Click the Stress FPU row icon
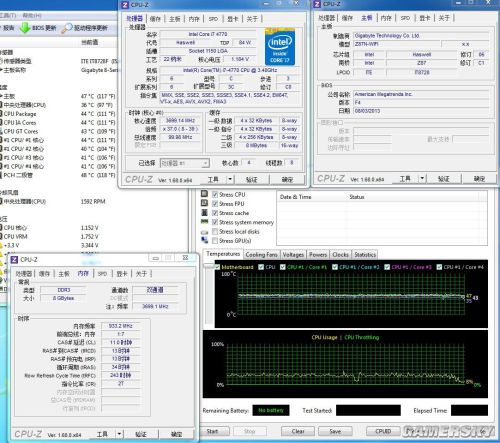500x443 pixels. [x=204, y=203]
